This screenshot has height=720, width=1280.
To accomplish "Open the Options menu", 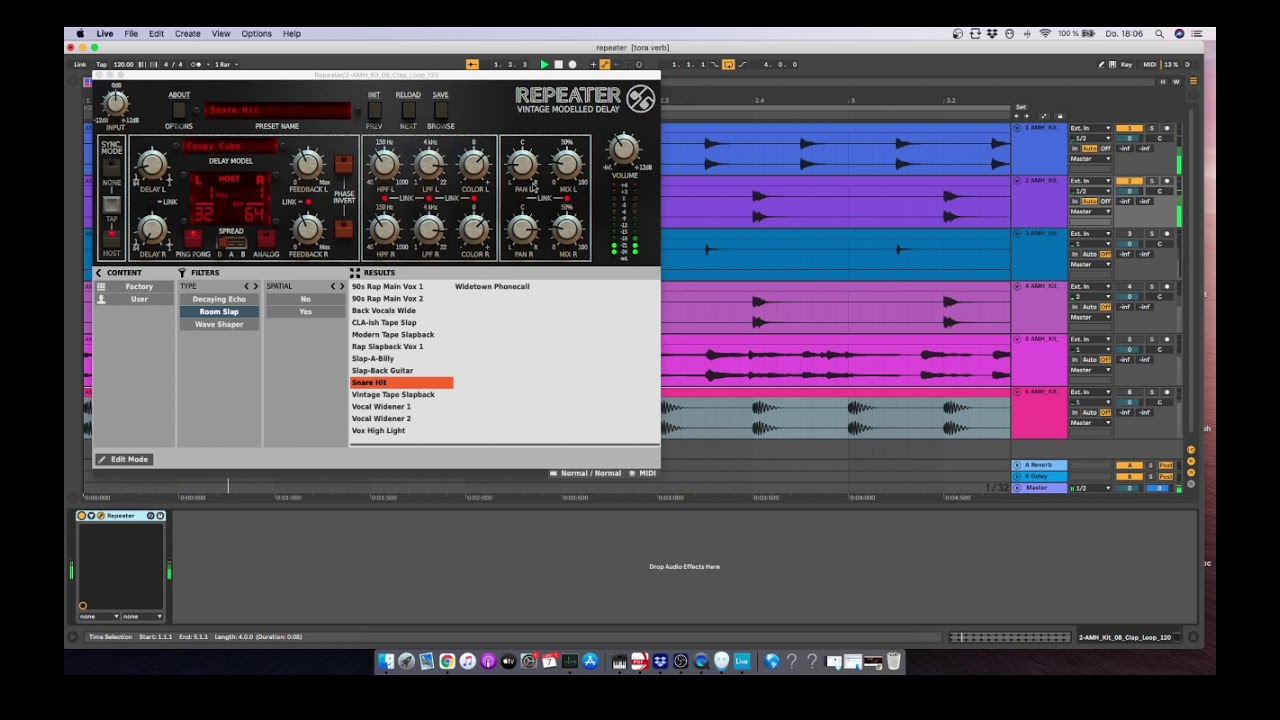I will 256,34.
